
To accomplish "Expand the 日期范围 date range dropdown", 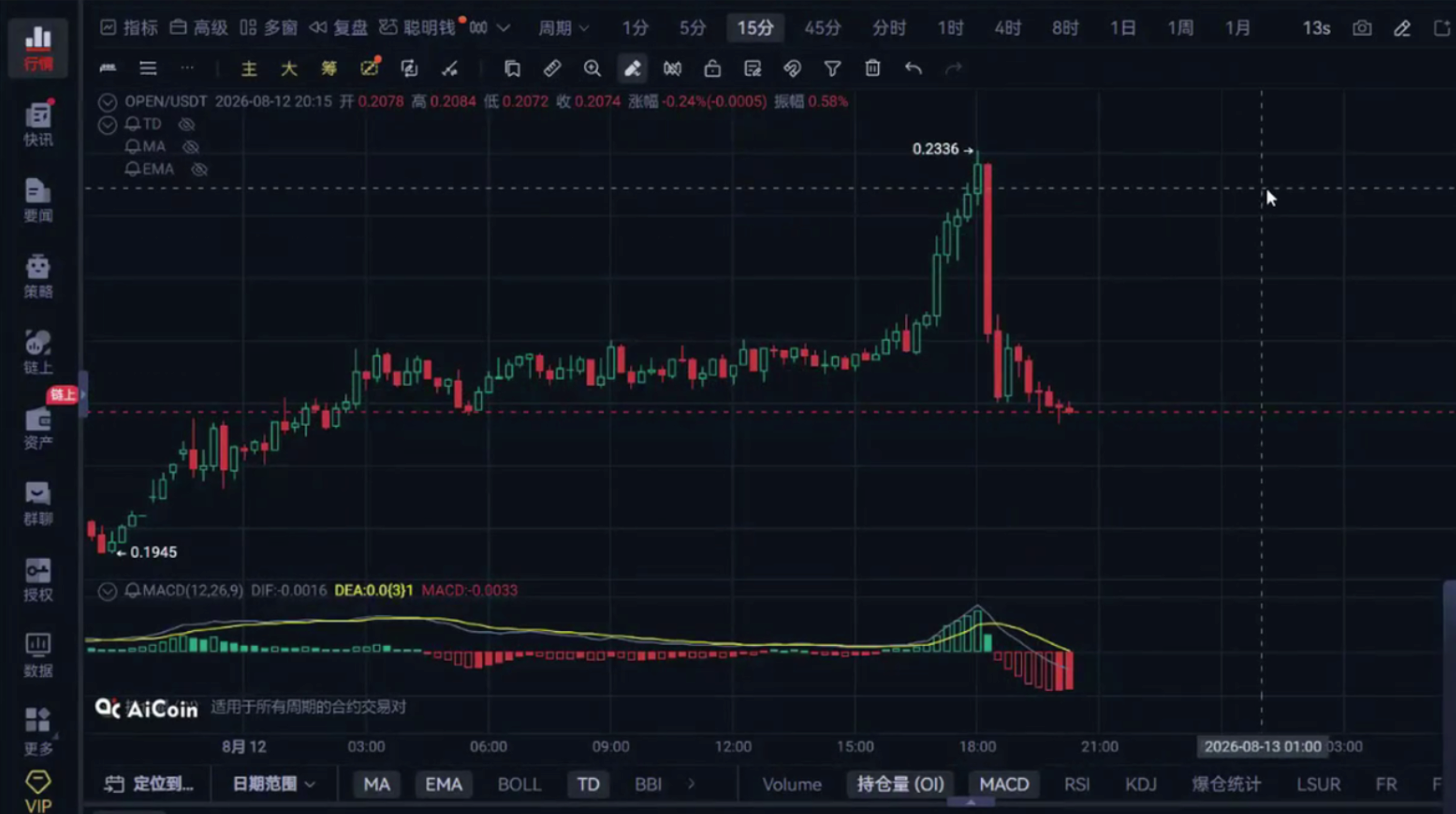I will (274, 784).
